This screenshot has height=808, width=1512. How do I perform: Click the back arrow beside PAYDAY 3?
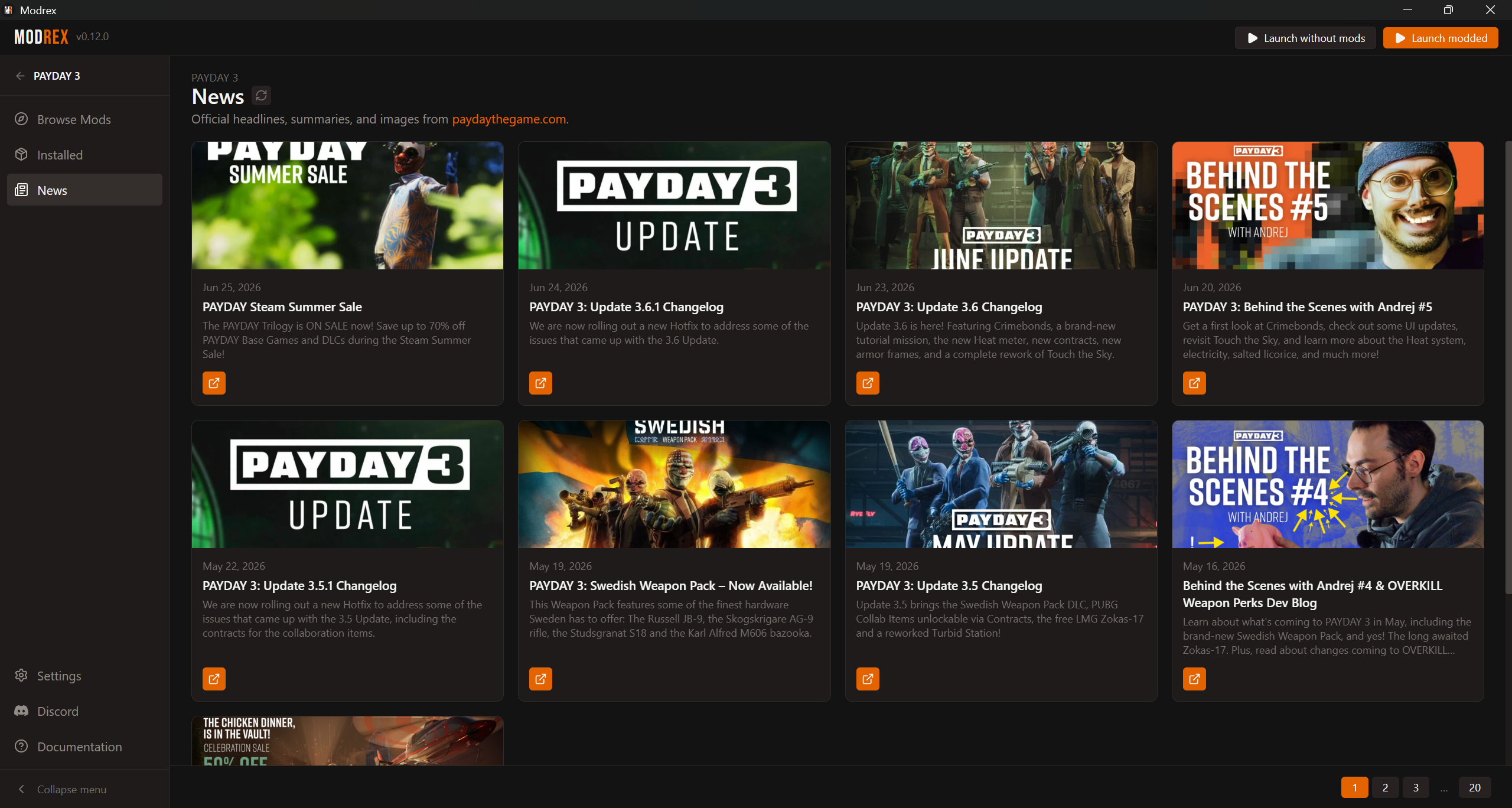click(x=20, y=76)
